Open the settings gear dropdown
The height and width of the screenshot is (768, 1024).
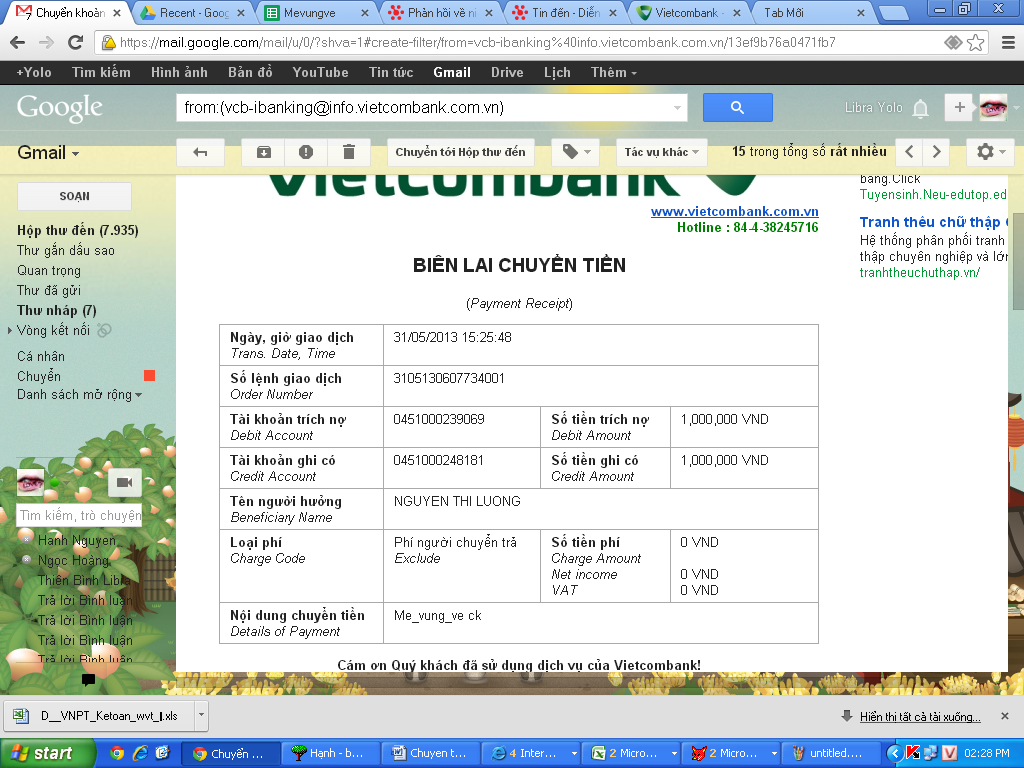pyautogui.click(x=990, y=152)
